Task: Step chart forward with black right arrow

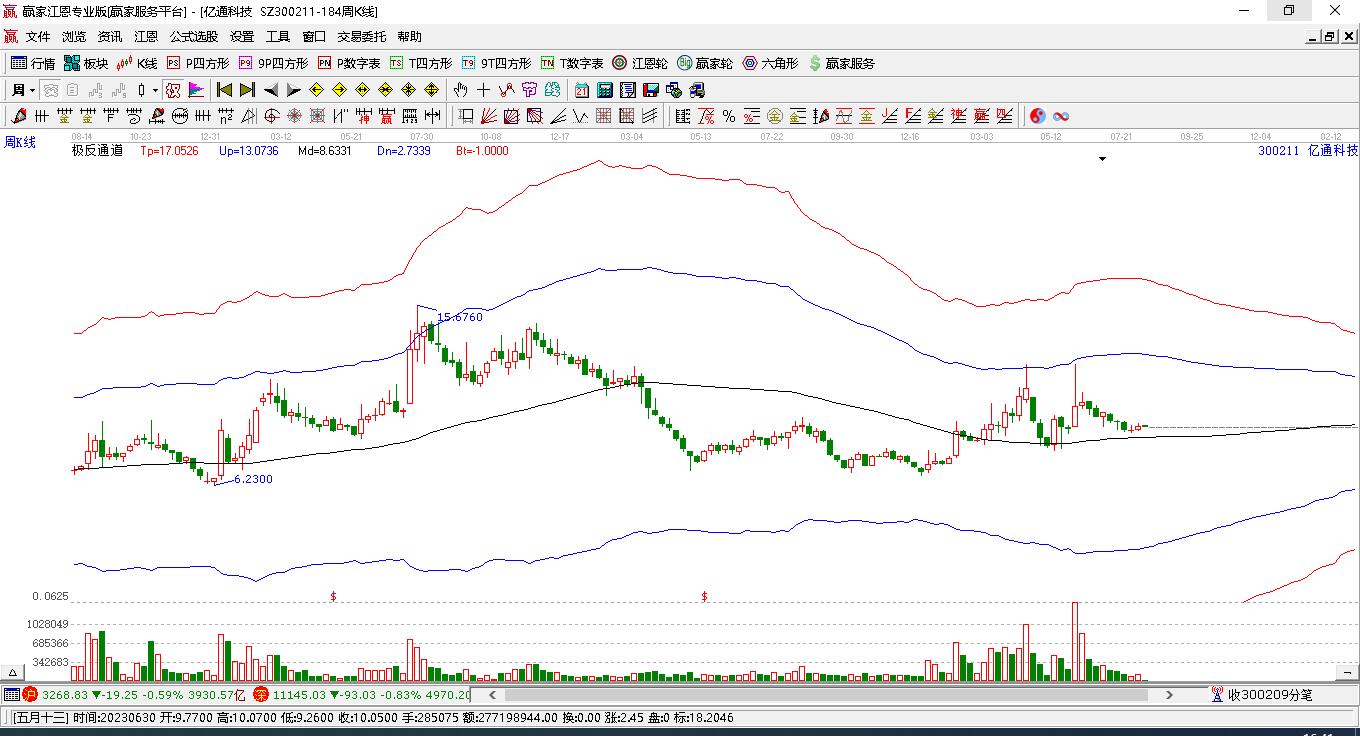Action: (x=293, y=90)
